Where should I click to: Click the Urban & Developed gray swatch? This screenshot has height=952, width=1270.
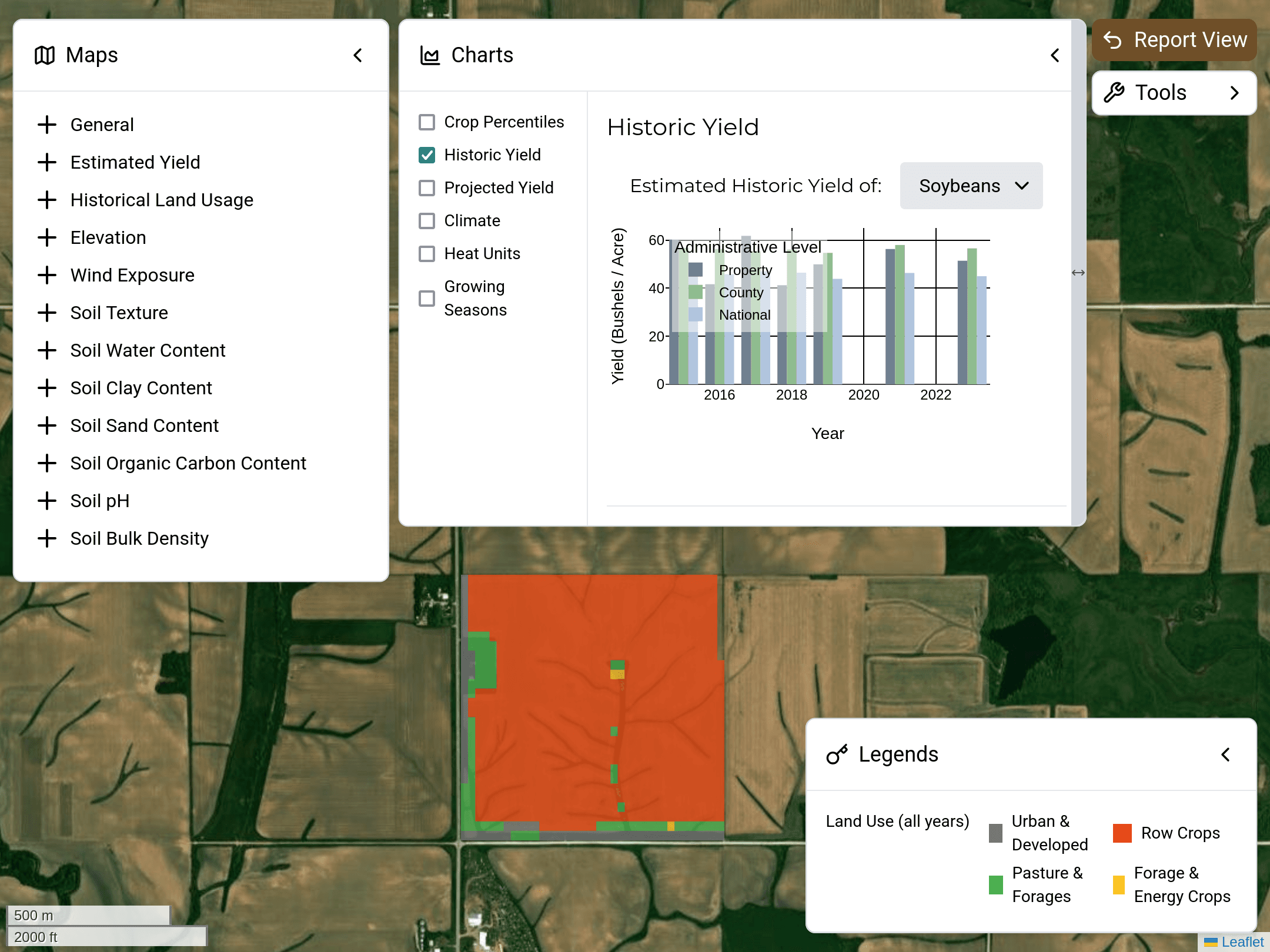[x=995, y=833]
